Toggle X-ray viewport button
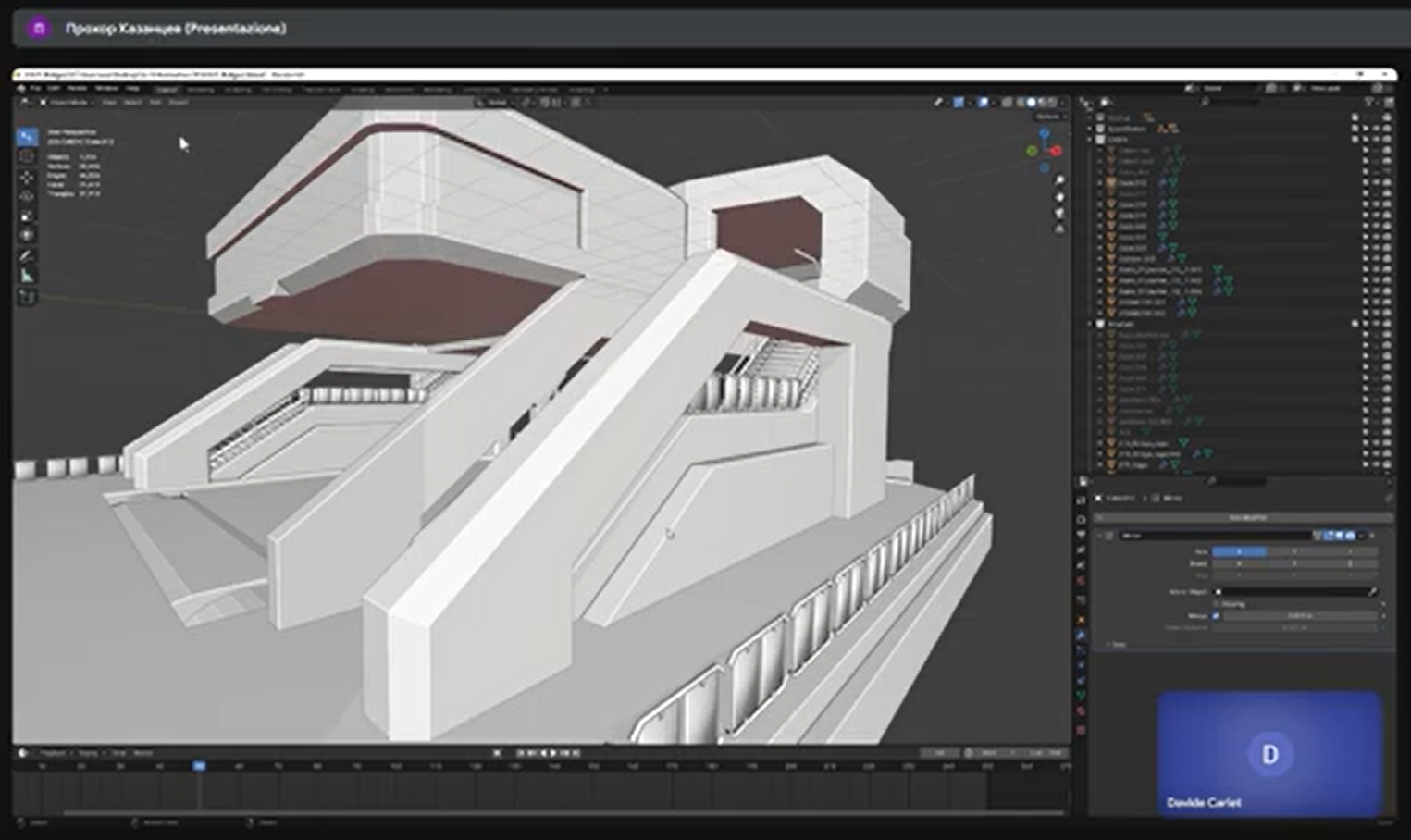Viewport: 1411px width, 840px height. (x=1007, y=102)
